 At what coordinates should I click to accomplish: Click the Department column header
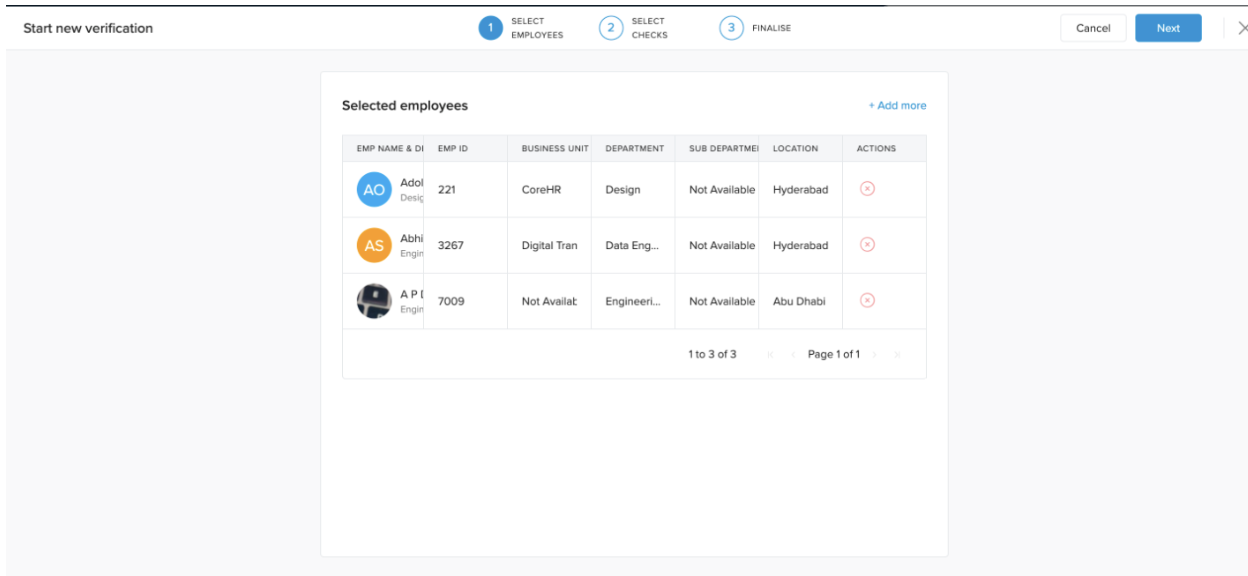point(634,149)
